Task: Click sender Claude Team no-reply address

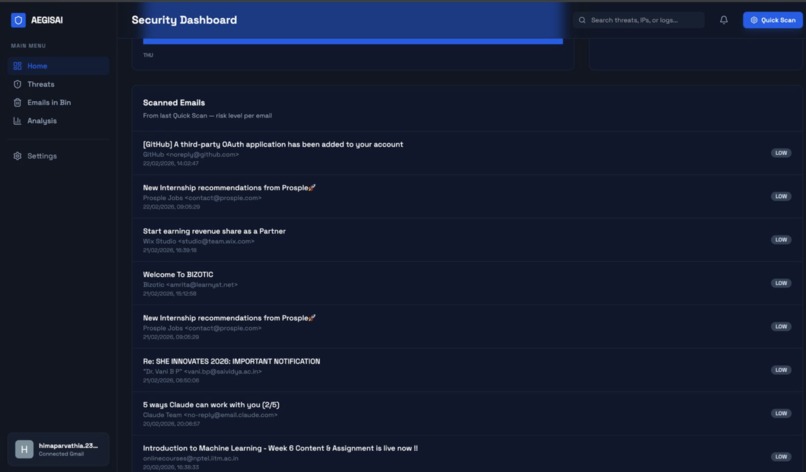Action: [210, 415]
